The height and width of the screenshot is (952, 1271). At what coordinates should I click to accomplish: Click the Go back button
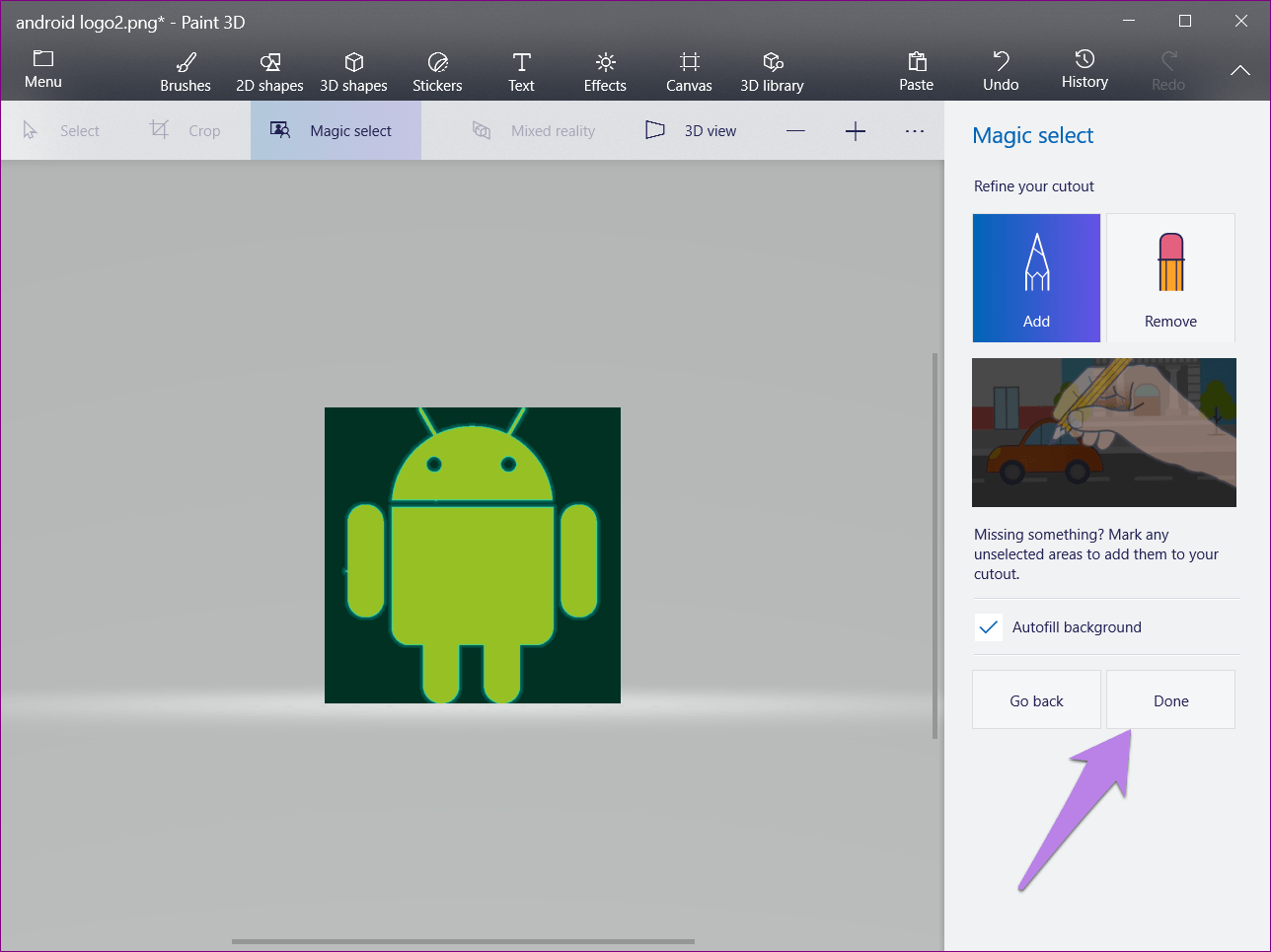[1036, 700]
